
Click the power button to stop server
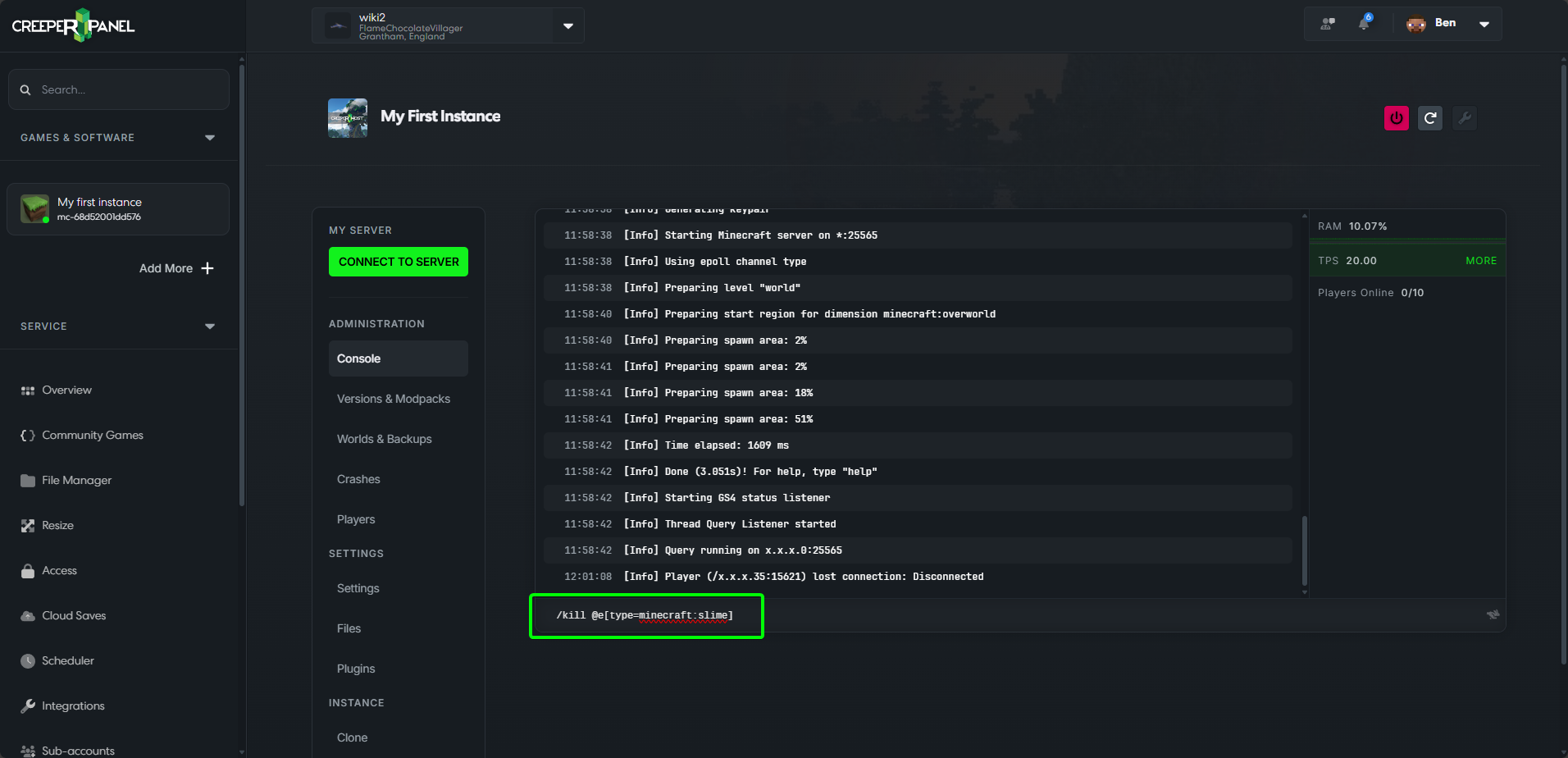point(1396,117)
